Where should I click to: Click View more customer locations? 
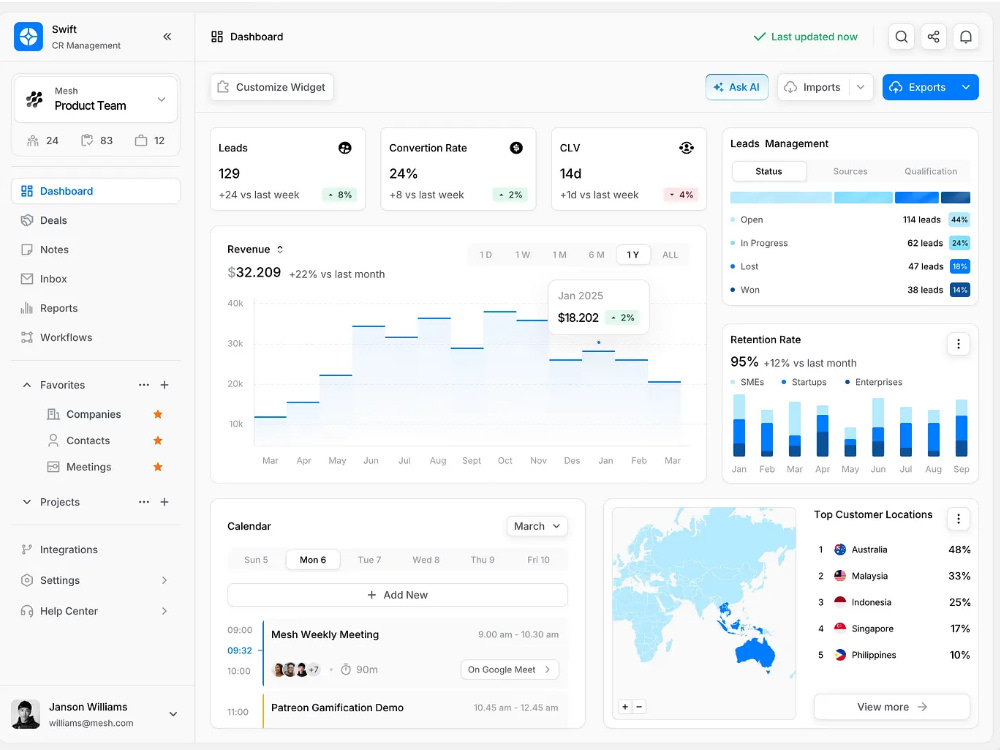coord(892,707)
